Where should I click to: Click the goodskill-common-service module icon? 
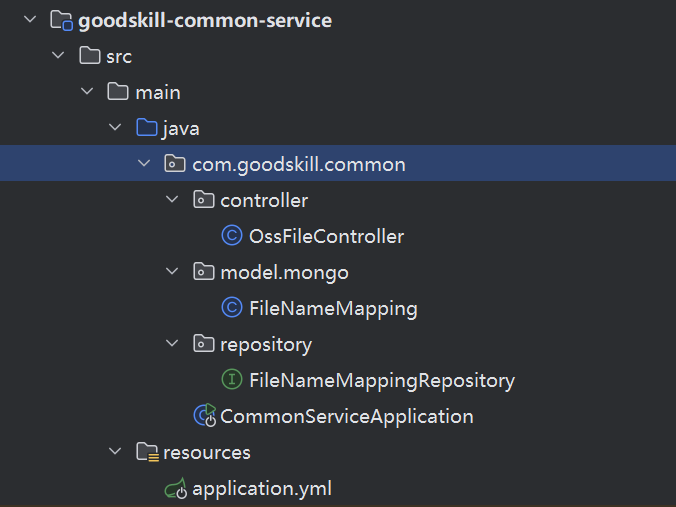[x=61, y=20]
